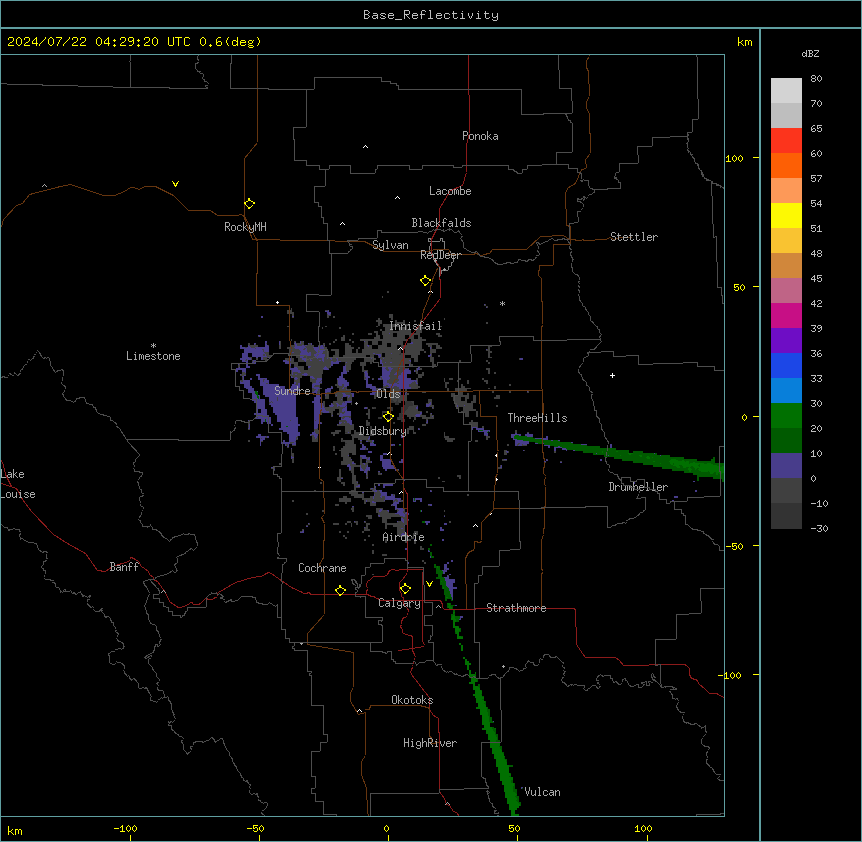The width and height of the screenshot is (862, 842).
Task: Pick the bright green 30–20 dBZ legend swatch
Action: pyautogui.click(x=786, y=416)
